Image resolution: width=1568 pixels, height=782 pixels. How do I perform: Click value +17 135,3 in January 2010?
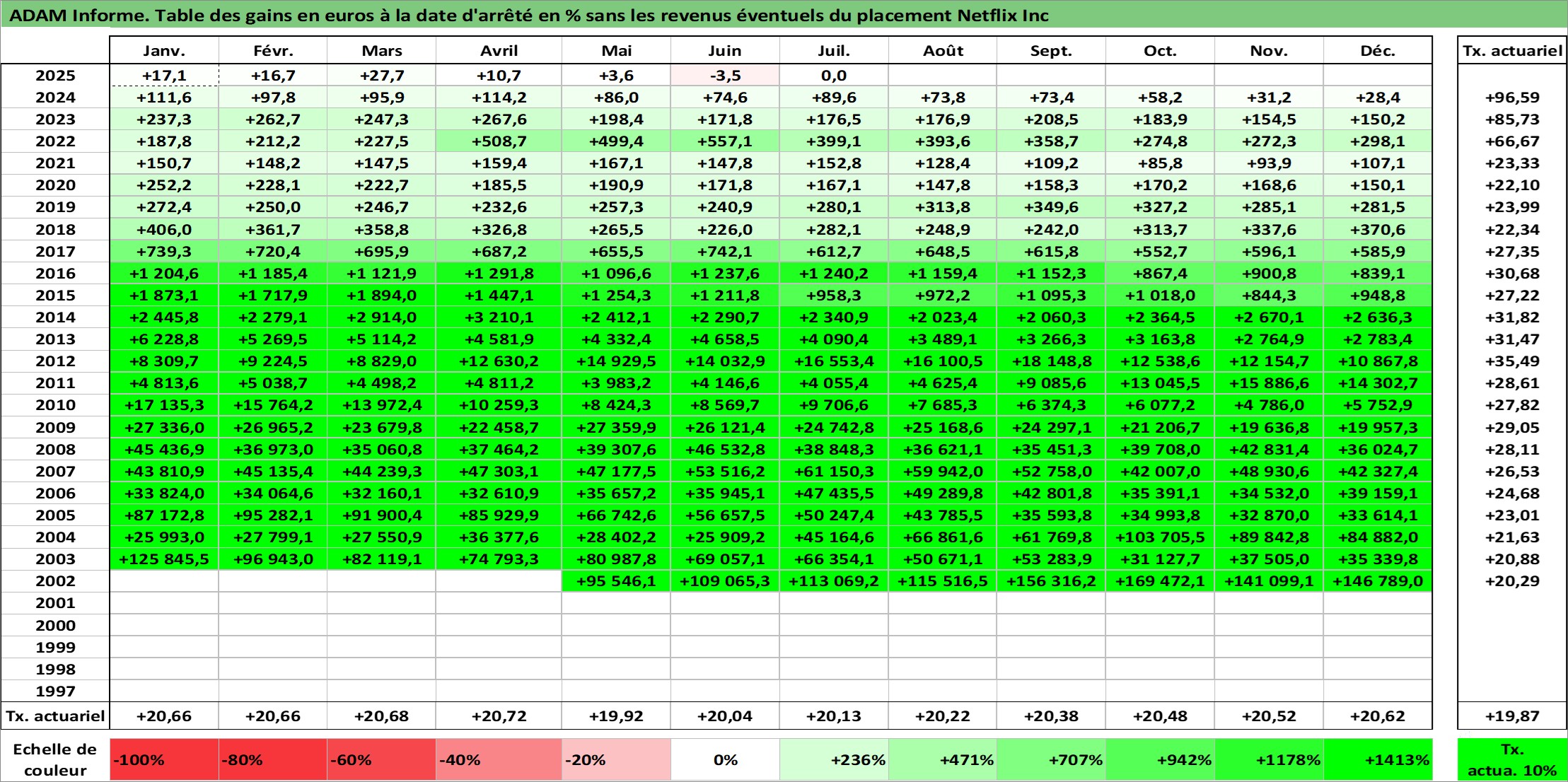164,405
